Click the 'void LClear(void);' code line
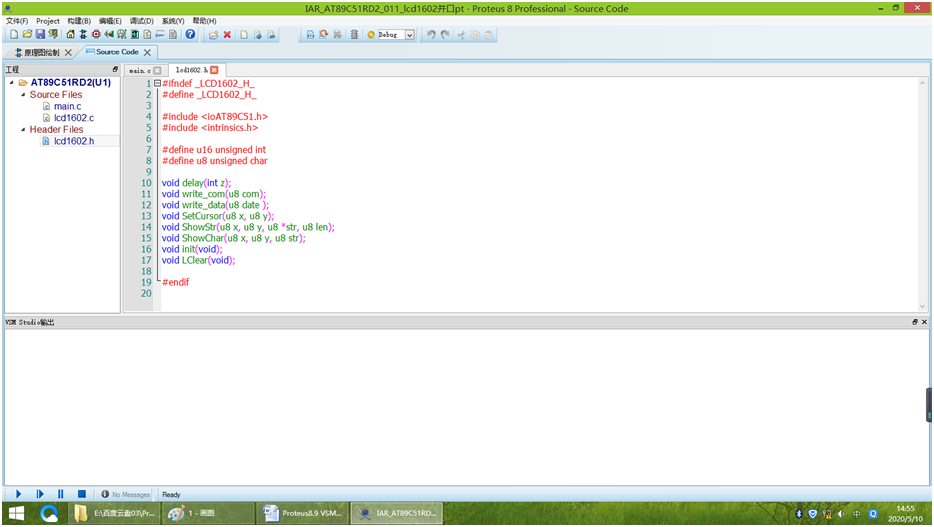The height and width of the screenshot is (527, 934). pyautogui.click(x=198, y=260)
